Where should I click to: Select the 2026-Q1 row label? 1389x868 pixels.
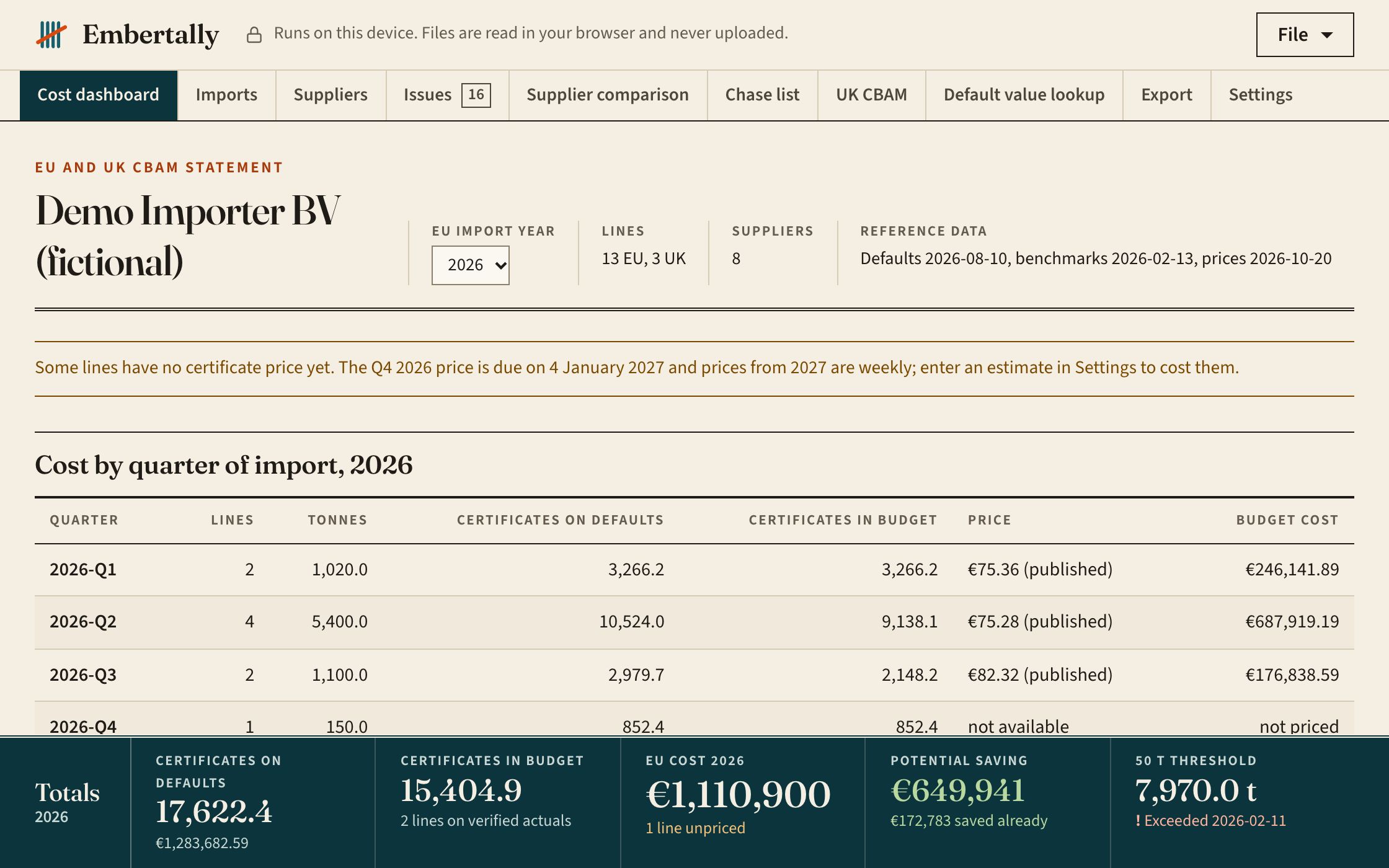point(83,570)
